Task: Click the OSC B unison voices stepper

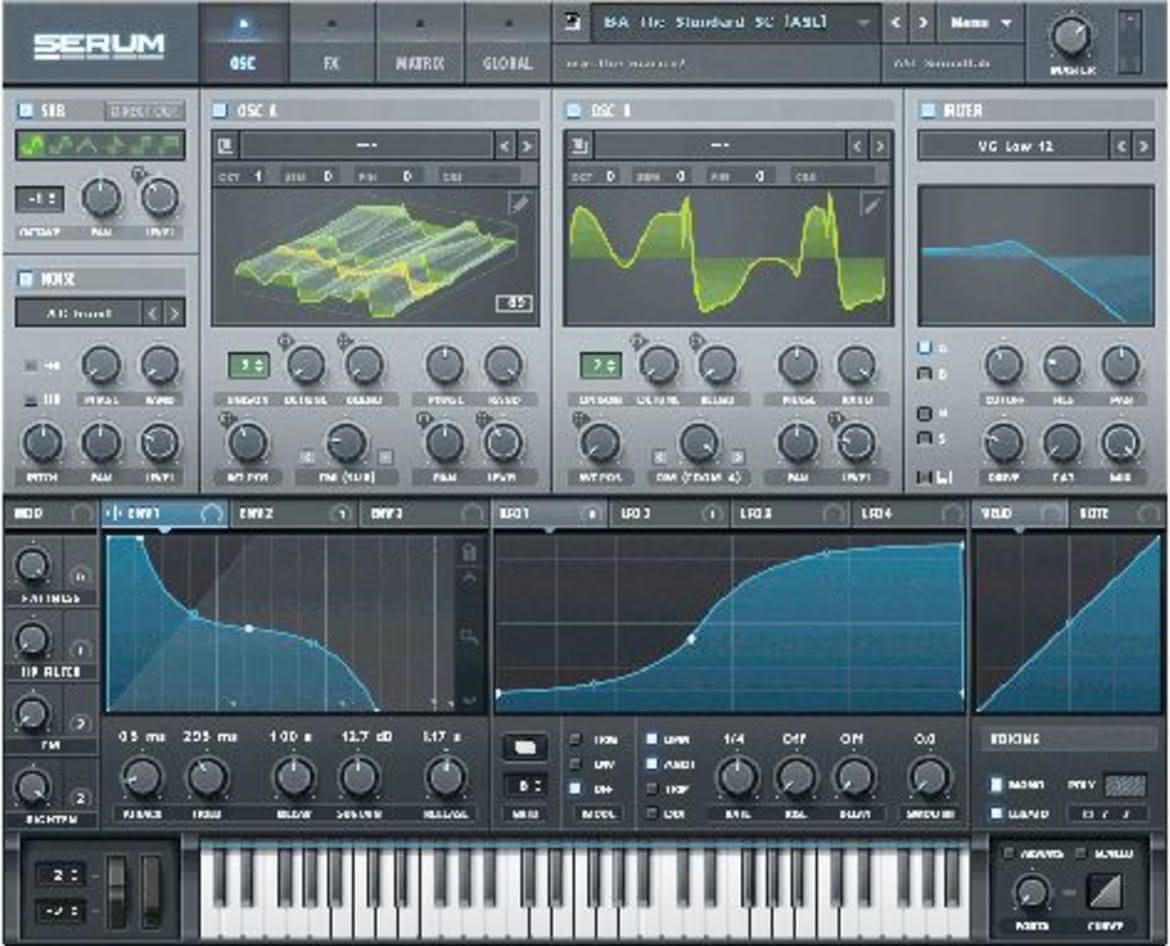Action: pos(601,366)
